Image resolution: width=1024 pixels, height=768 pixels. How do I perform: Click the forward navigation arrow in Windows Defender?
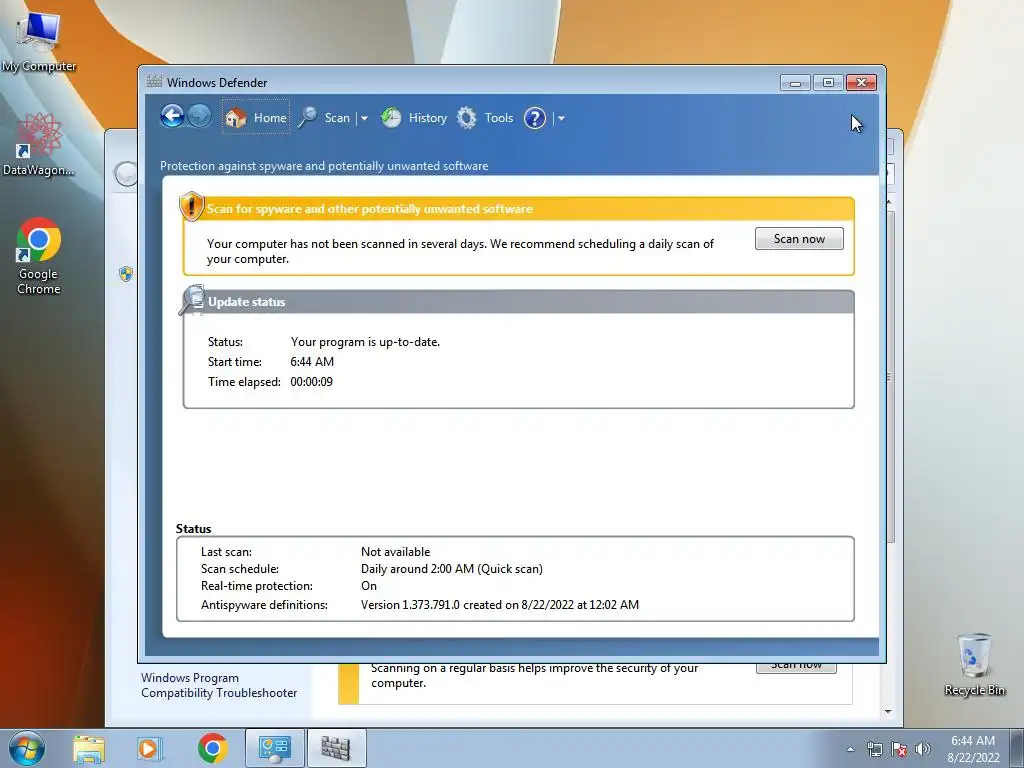199,117
